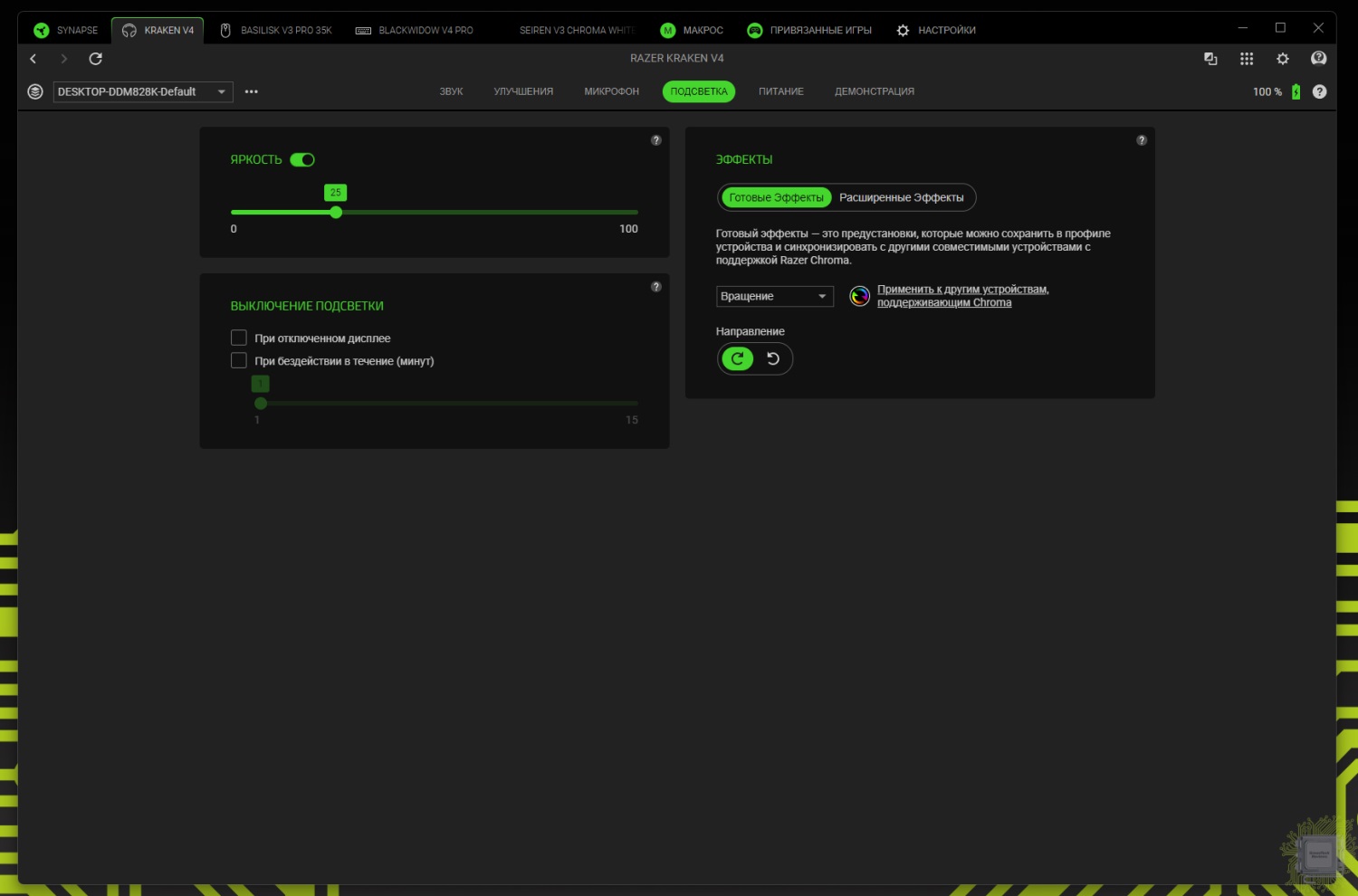Click the brightness slider handle at 25
1358x896 pixels.
coord(336,213)
